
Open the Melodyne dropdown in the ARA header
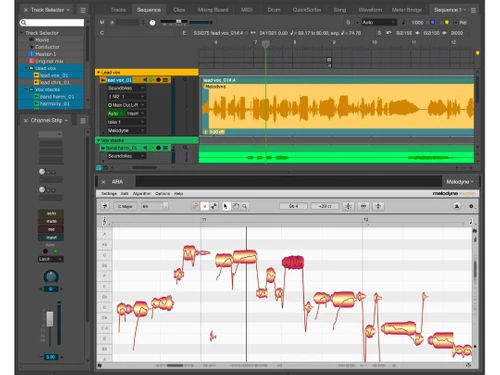pyautogui.click(x=460, y=182)
